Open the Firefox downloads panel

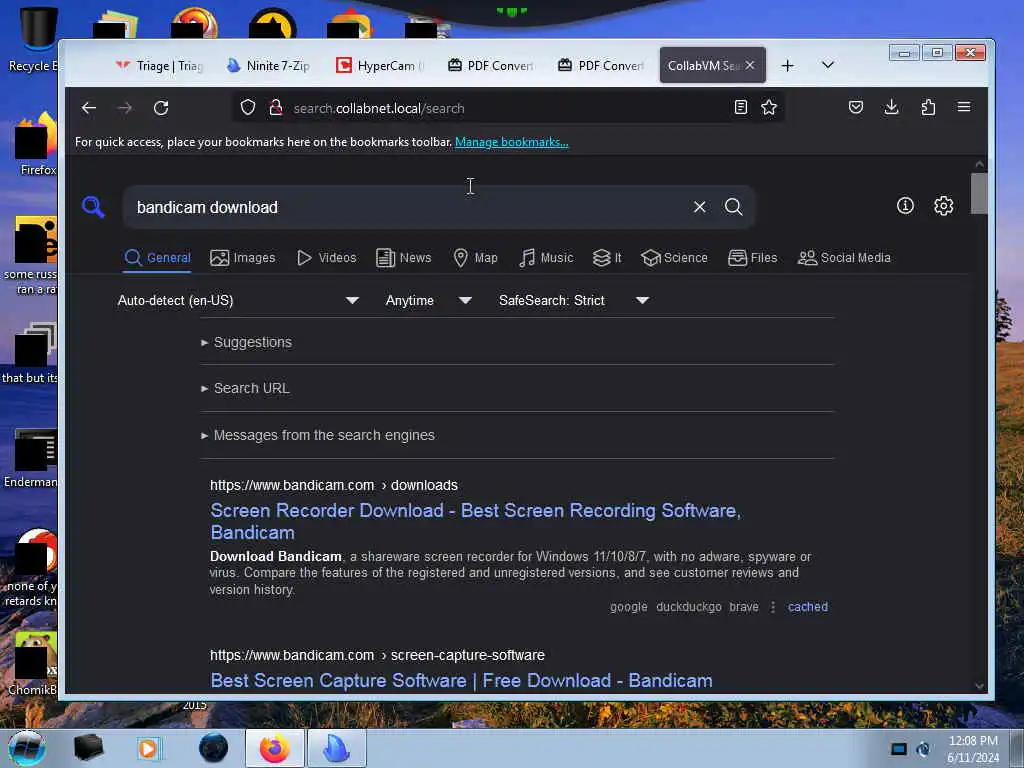point(891,107)
